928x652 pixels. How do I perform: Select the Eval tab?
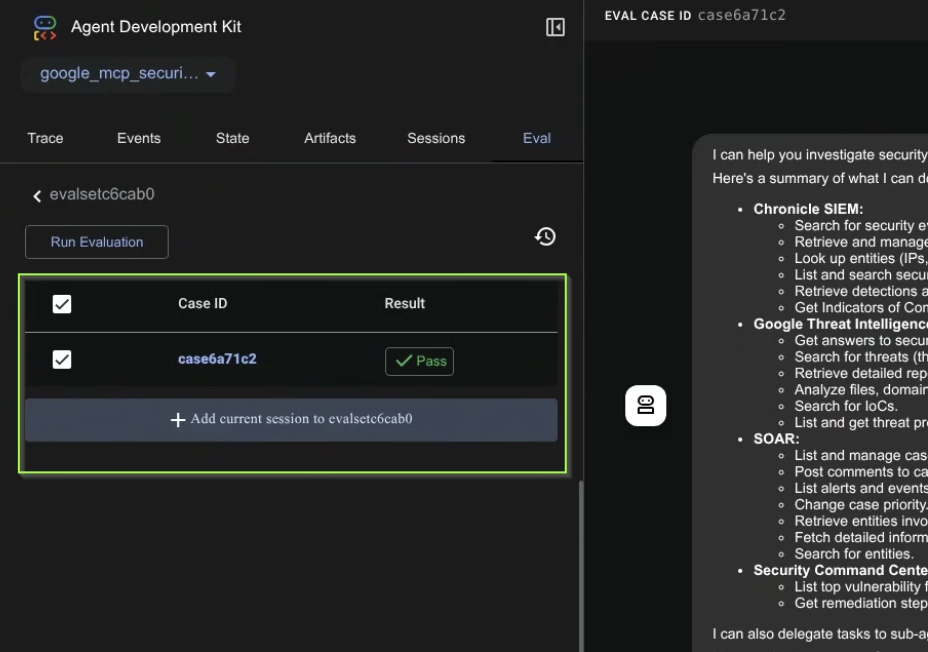click(x=537, y=138)
